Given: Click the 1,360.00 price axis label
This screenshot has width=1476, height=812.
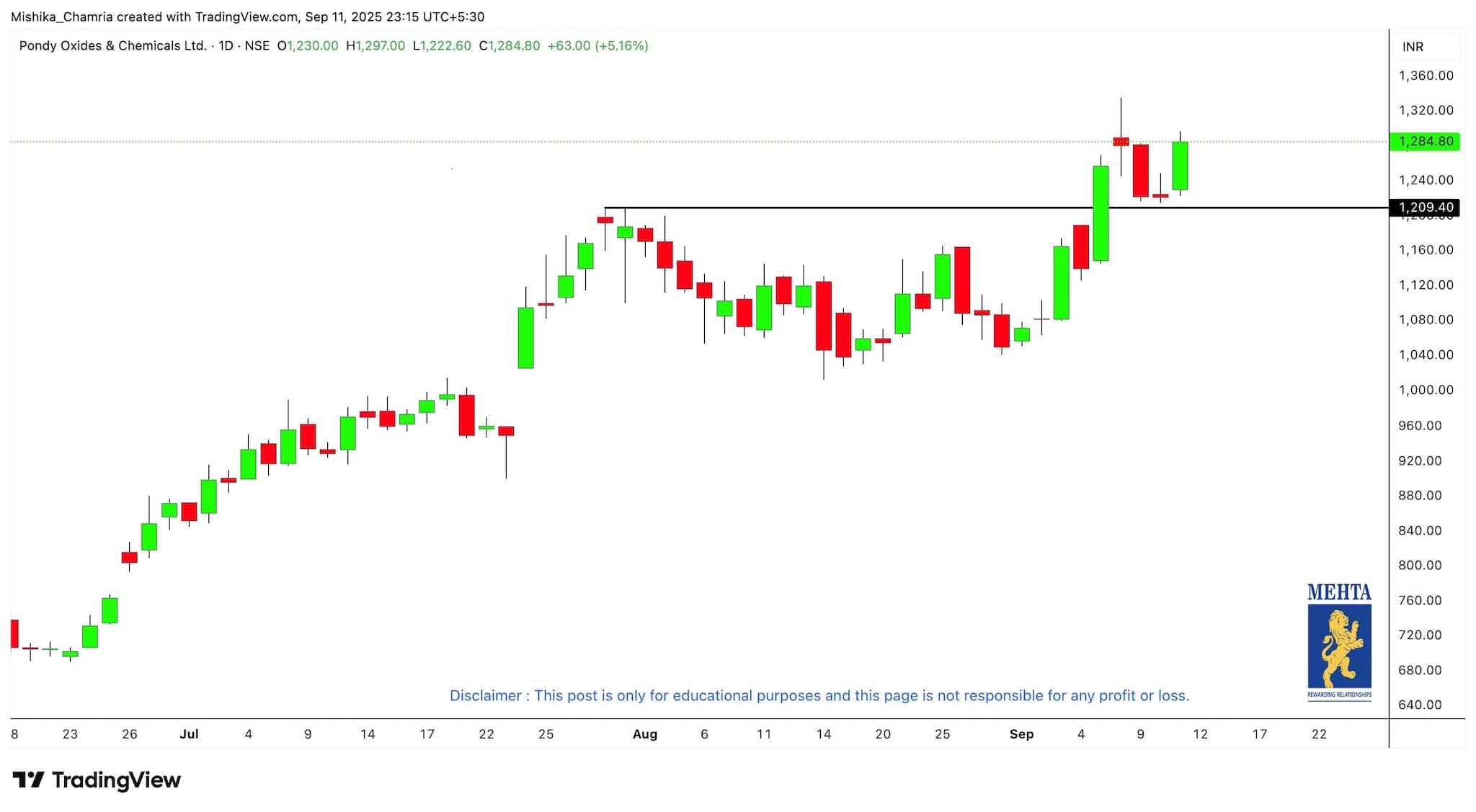Looking at the screenshot, I should point(1426,76).
